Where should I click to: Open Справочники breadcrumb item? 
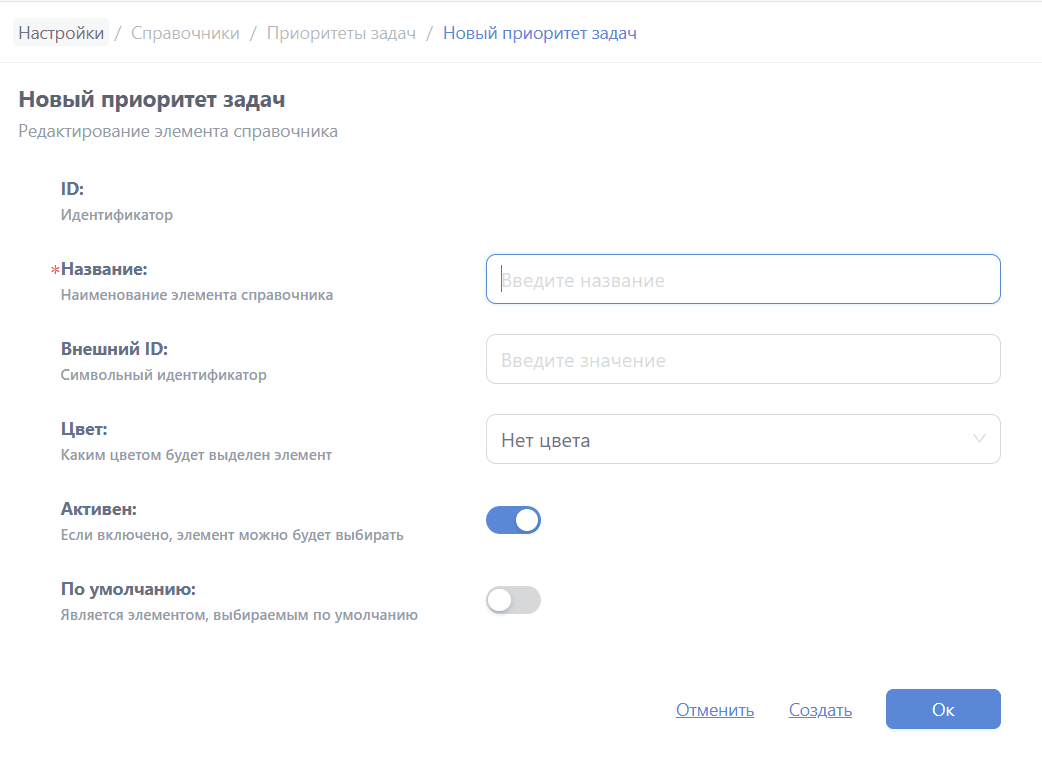click(x=186, y=33)
